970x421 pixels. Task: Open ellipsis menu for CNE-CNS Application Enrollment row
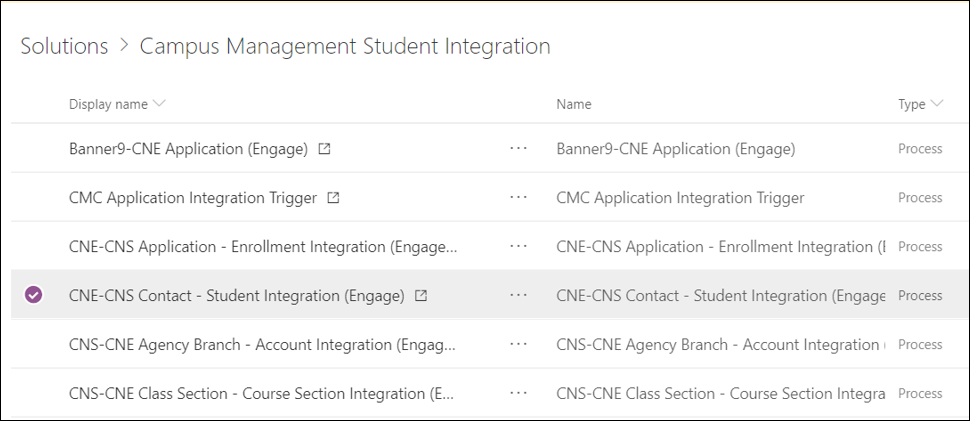518,247
